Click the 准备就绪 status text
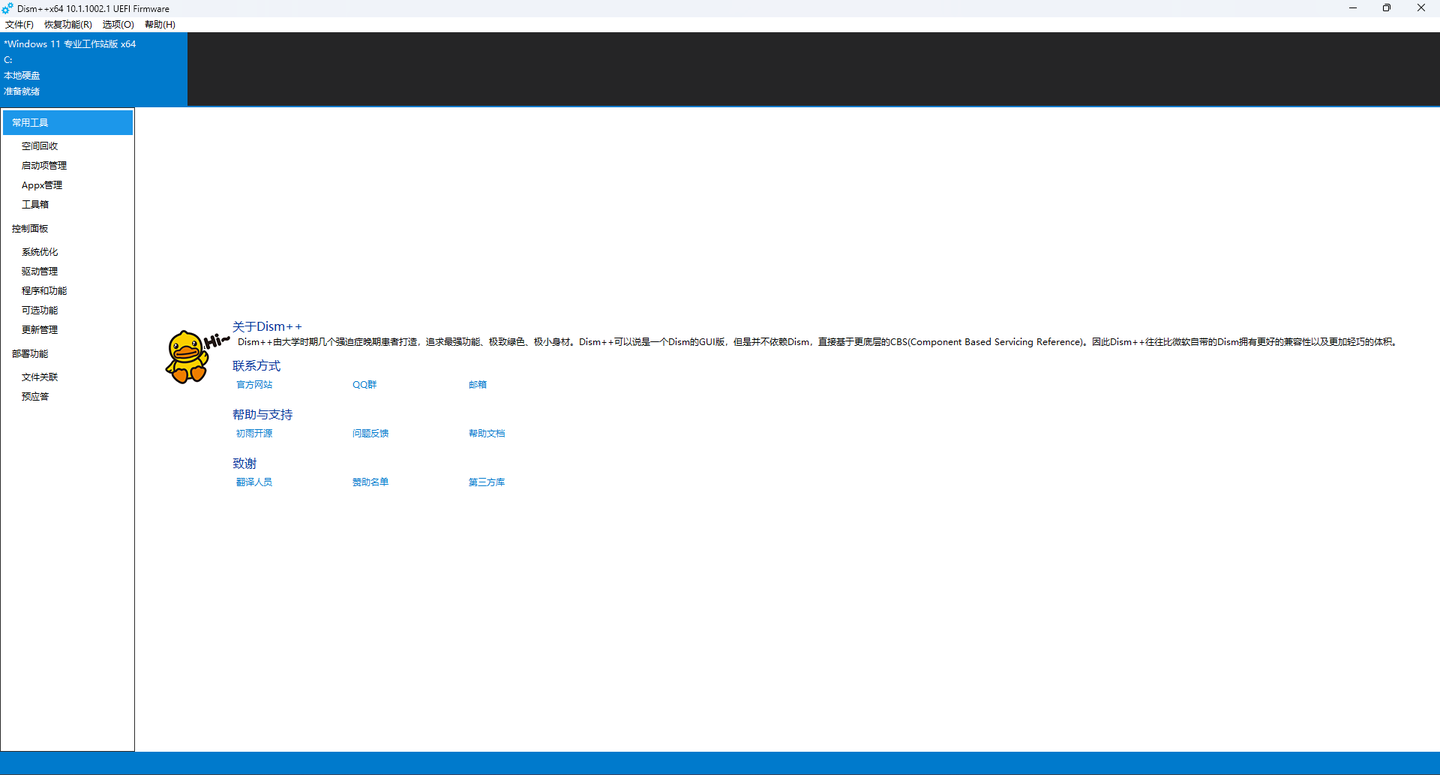1440x775 pixels. [x=22, y=92]
